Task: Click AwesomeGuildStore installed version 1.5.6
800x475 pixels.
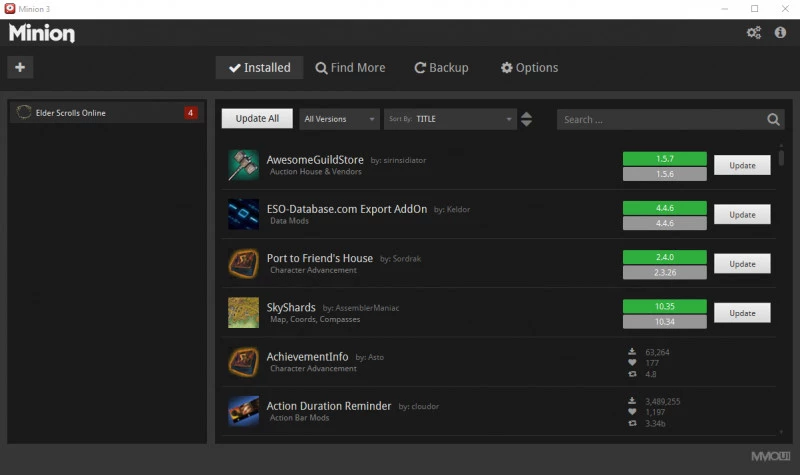Action: tap(664, 174)
